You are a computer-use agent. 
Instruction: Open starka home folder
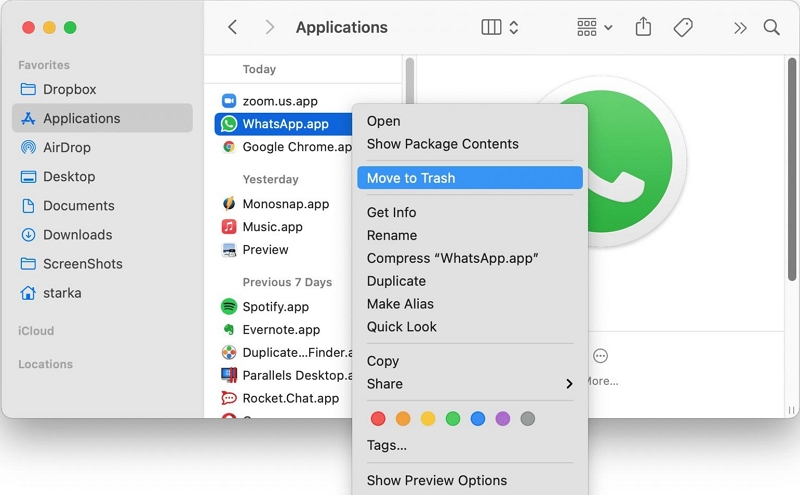[x=102, y=293]
